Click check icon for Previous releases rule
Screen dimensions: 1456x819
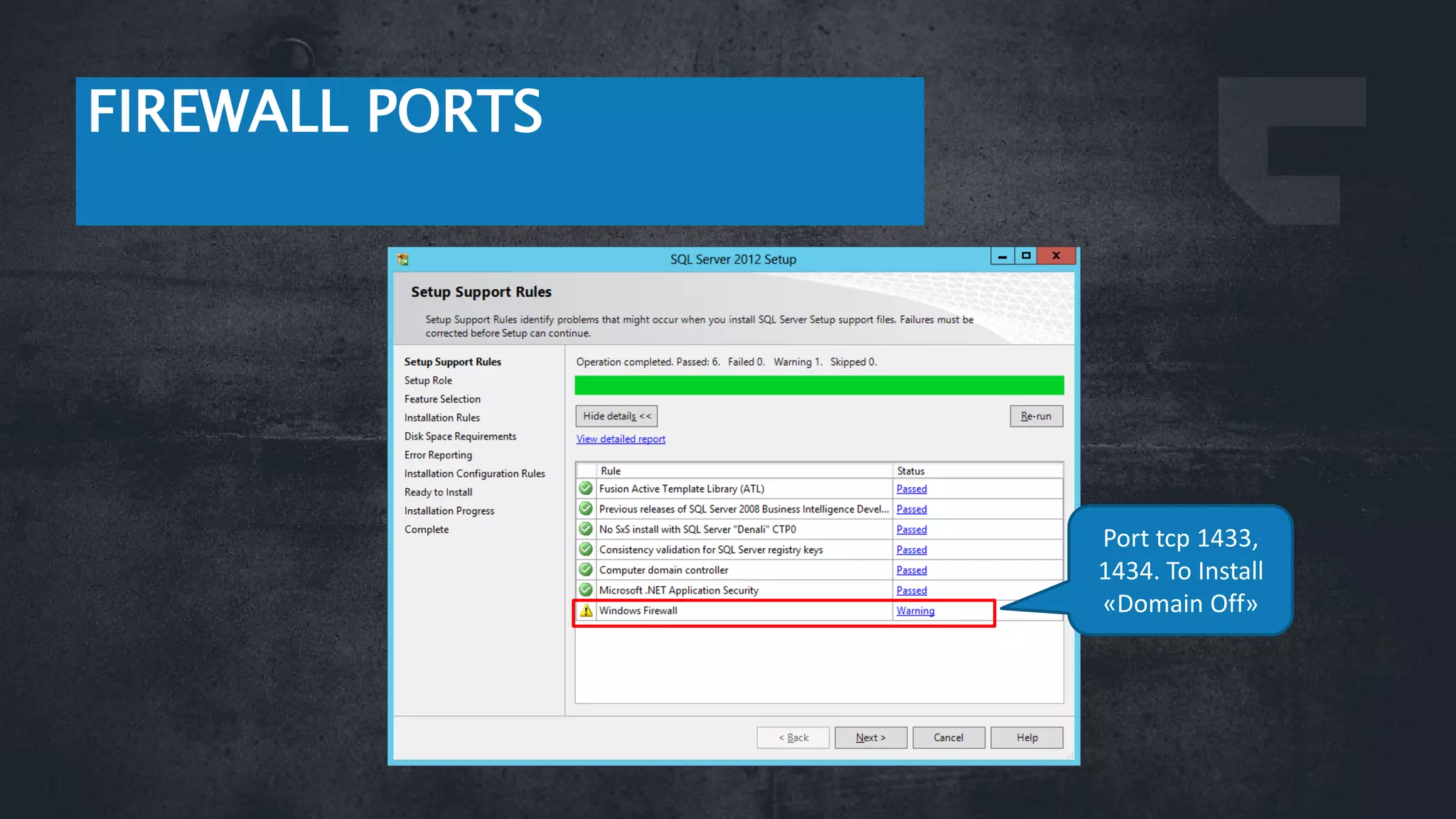[586, 509]
